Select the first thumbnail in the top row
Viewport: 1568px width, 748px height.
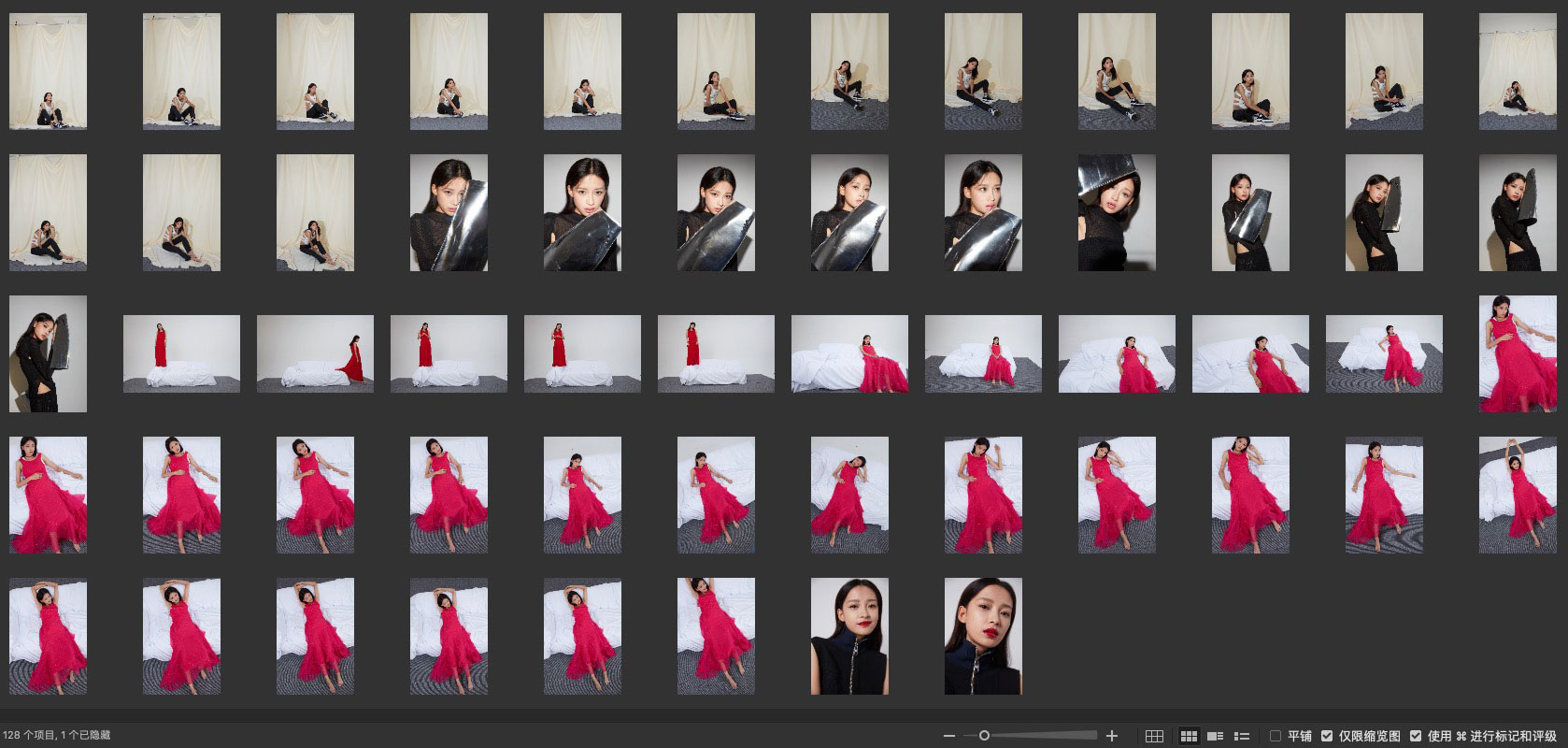[48, 71]
